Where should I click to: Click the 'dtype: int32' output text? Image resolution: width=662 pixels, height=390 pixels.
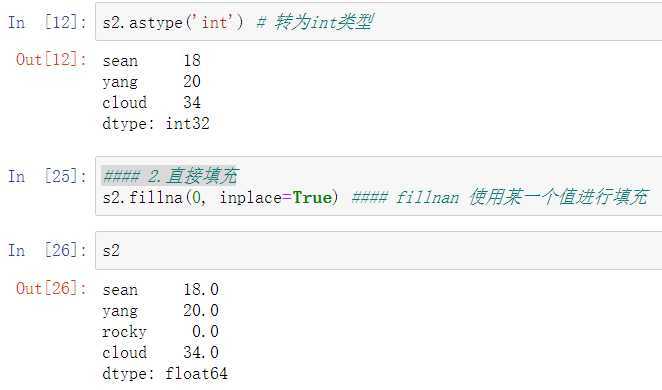click(x=156, y=124)
